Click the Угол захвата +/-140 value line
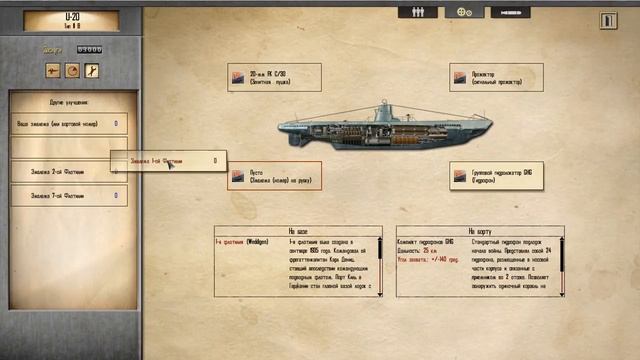 (x=428, y=260)
